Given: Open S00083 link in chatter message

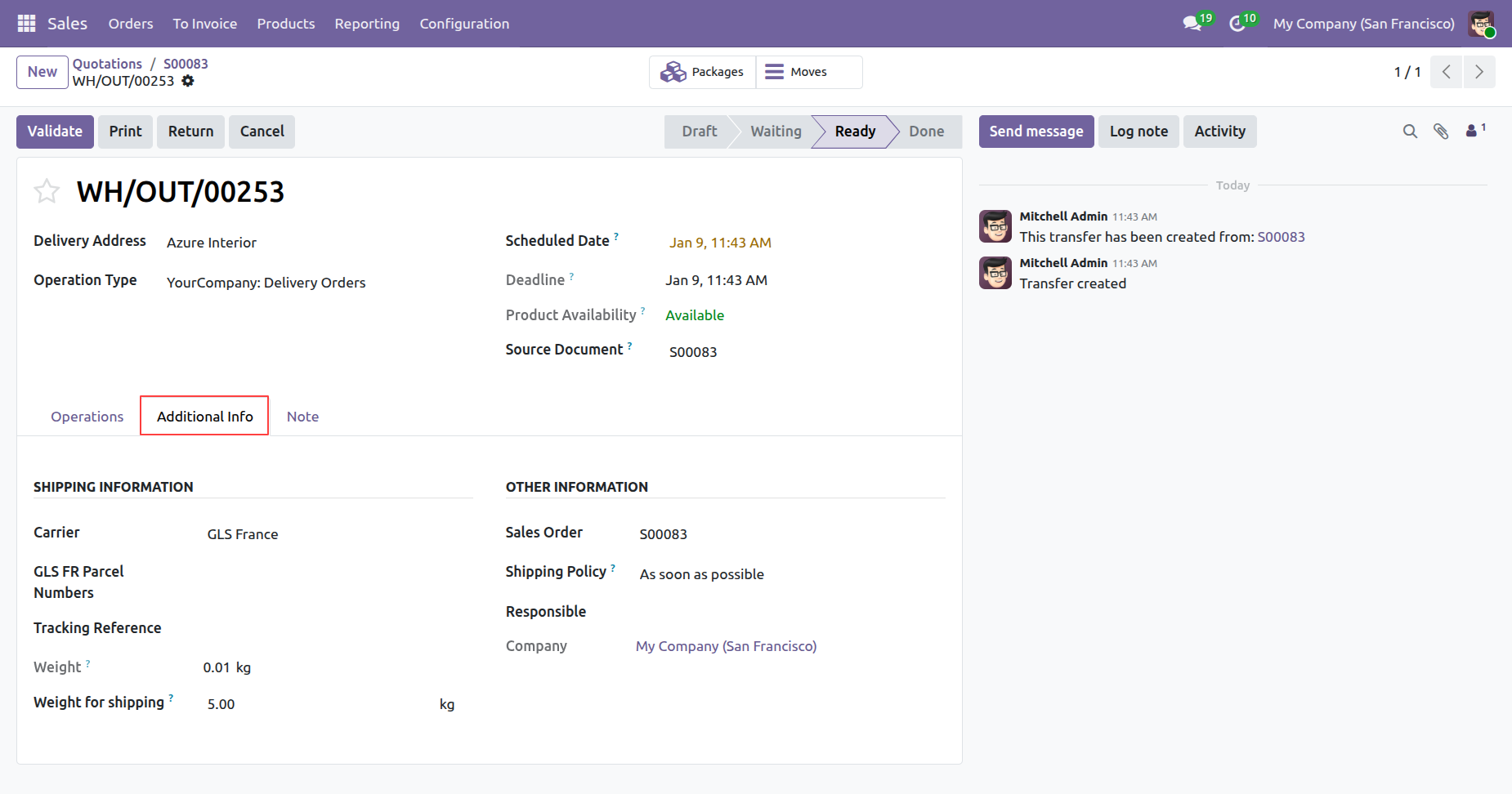Looking at the screenshot, I should [1281, 237].
